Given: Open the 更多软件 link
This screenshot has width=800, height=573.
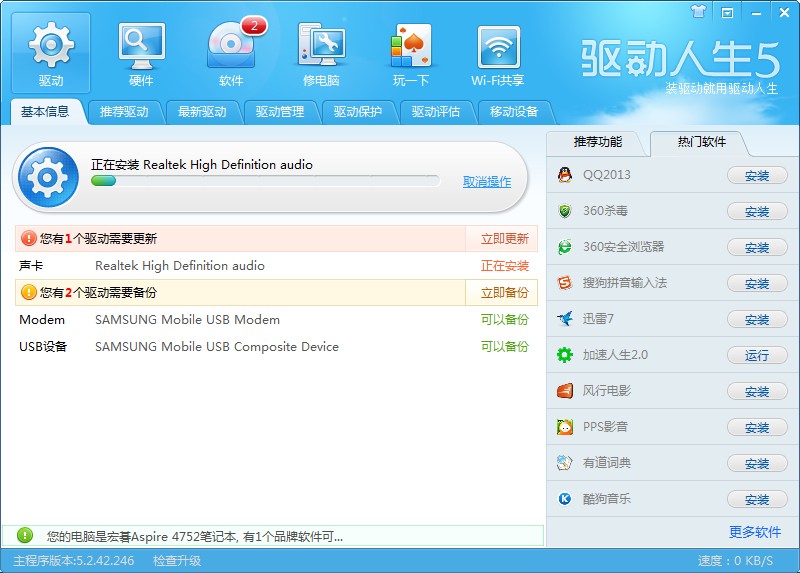Looking at the screenshot, I should pos(755,532).
